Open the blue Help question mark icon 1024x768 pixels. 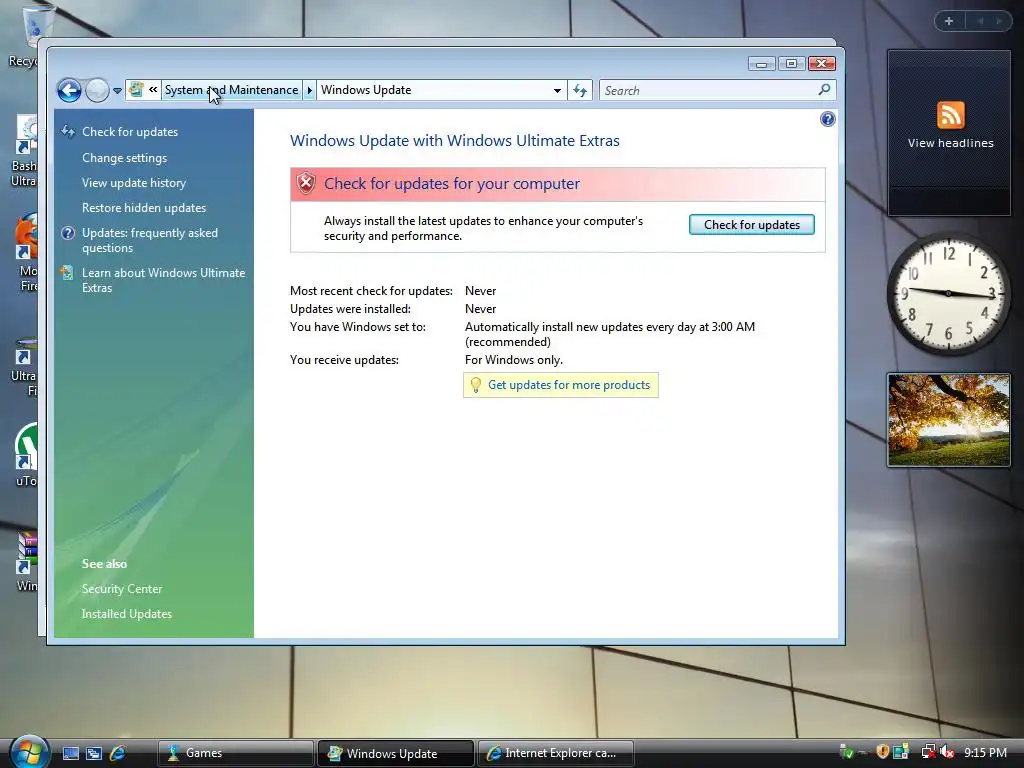827,119
